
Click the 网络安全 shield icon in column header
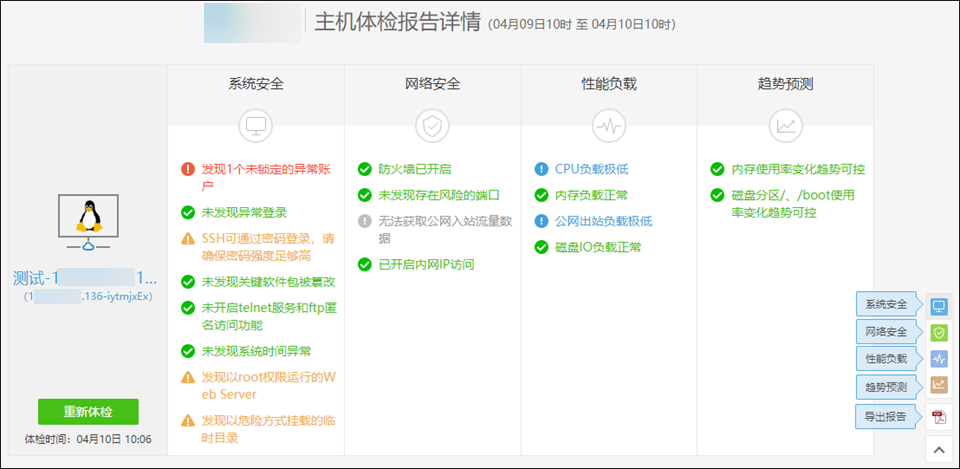pos(432,125)
